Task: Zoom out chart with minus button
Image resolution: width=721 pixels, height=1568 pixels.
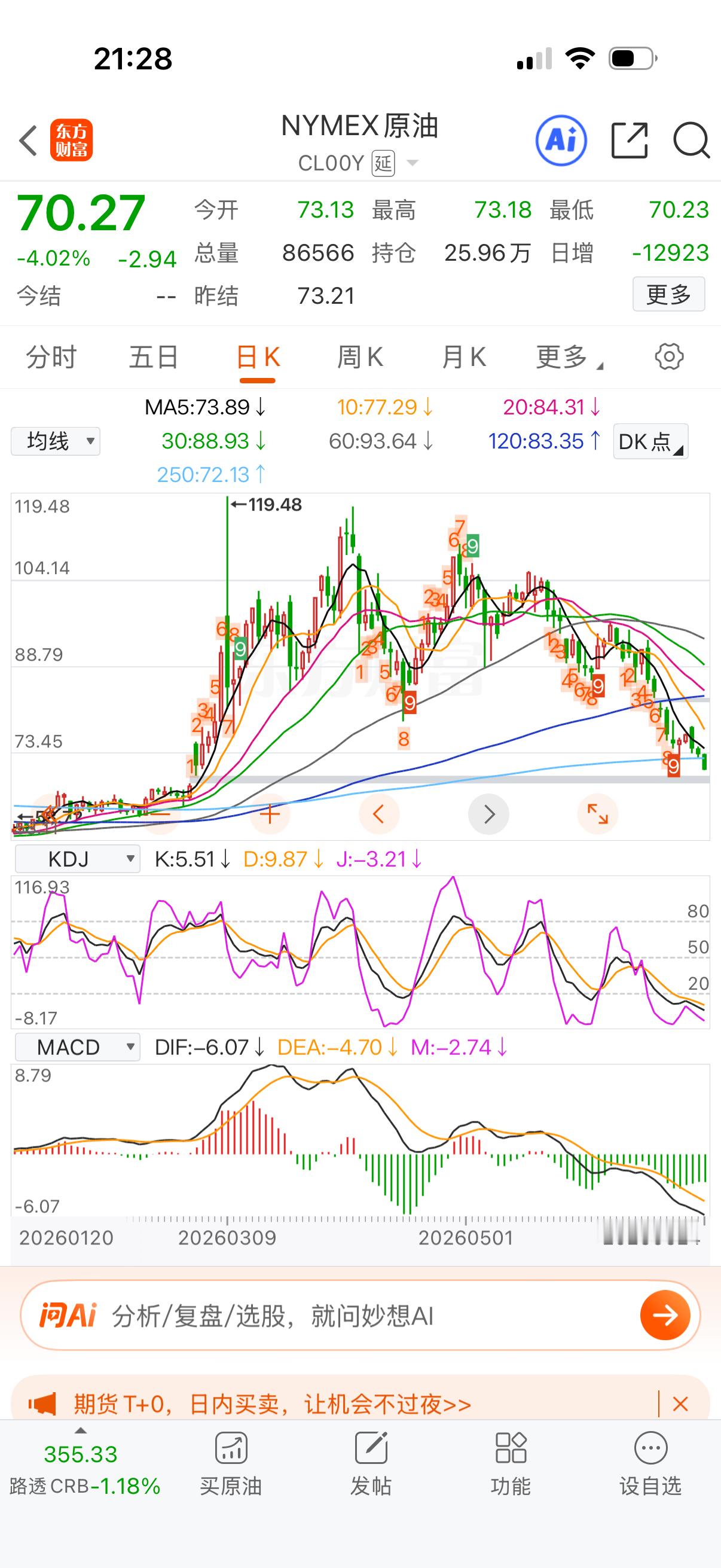Action: (161, 814)
